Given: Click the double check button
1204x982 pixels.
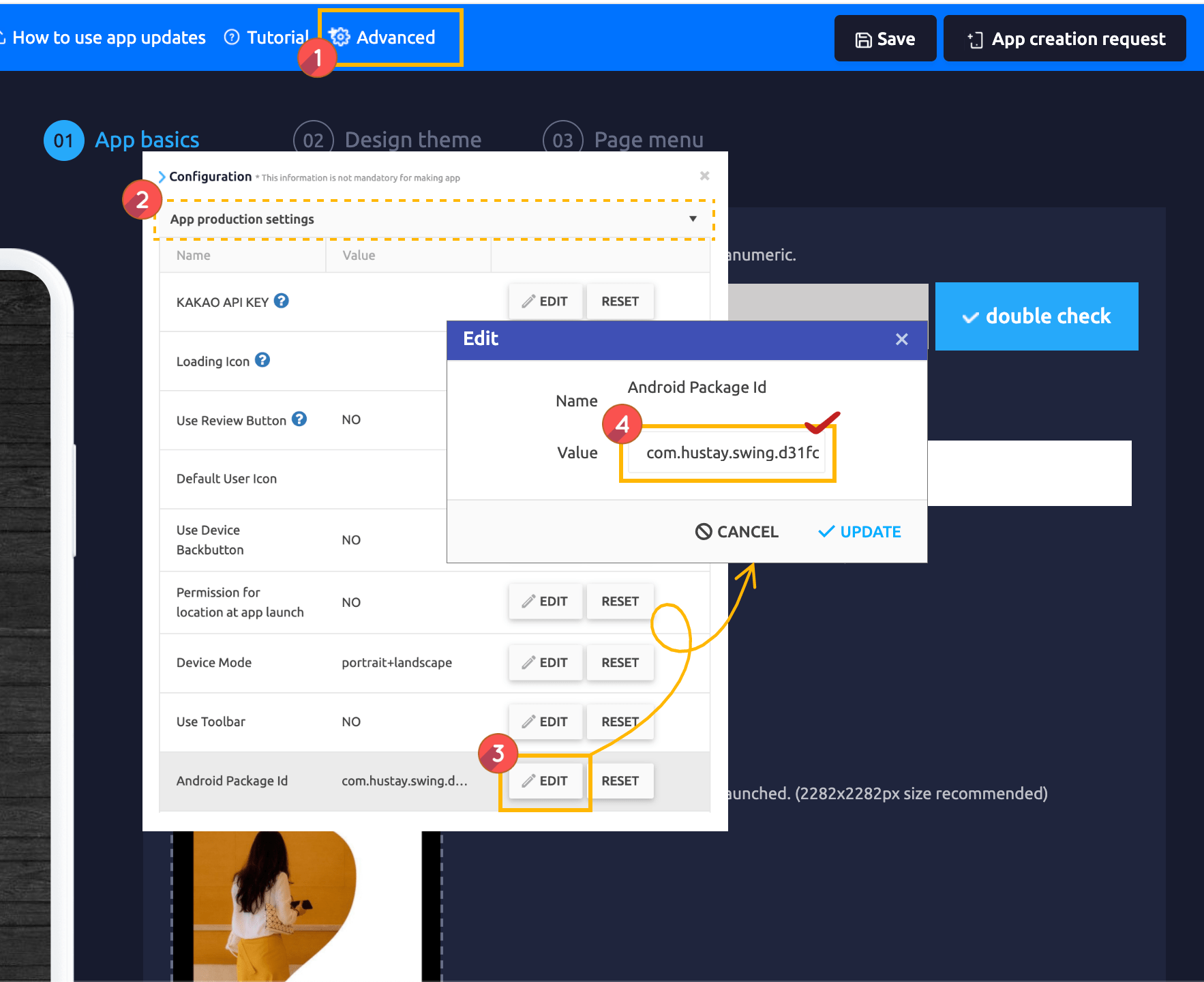Looking at the screenshot, I should point(1036,316).
